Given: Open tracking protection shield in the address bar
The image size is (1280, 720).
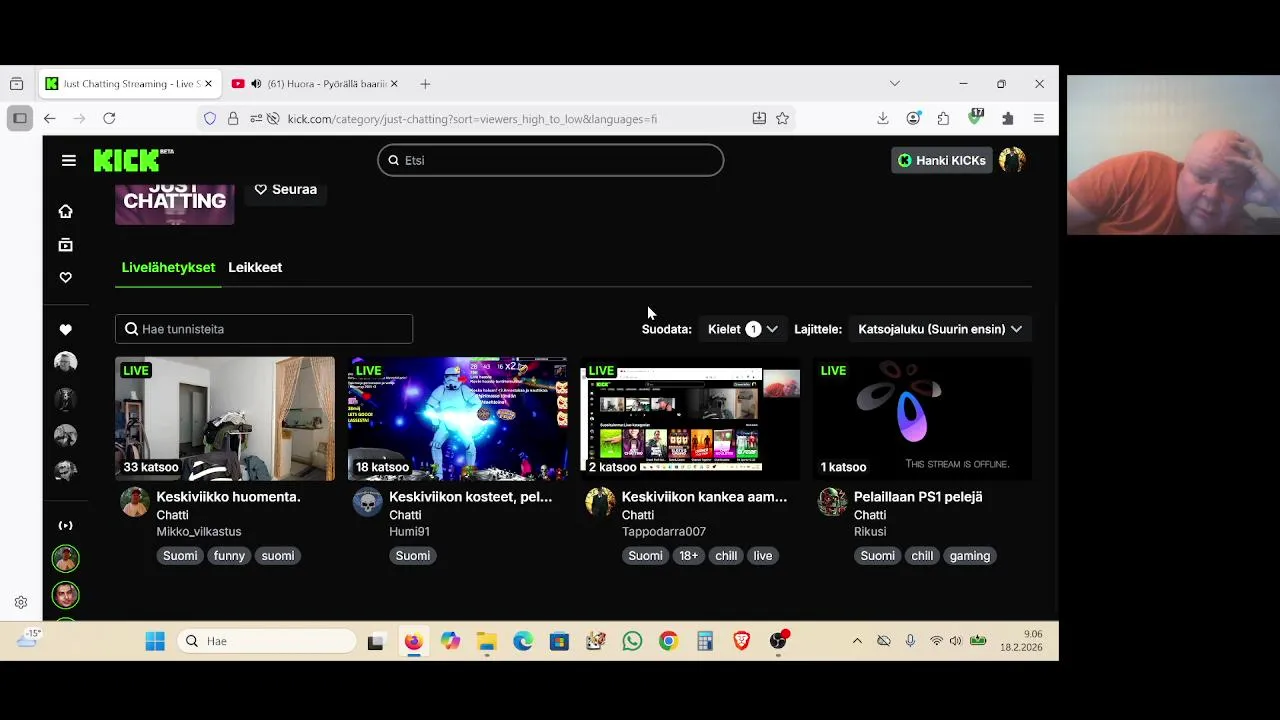Looking at the screenshot, I should 210,118.
